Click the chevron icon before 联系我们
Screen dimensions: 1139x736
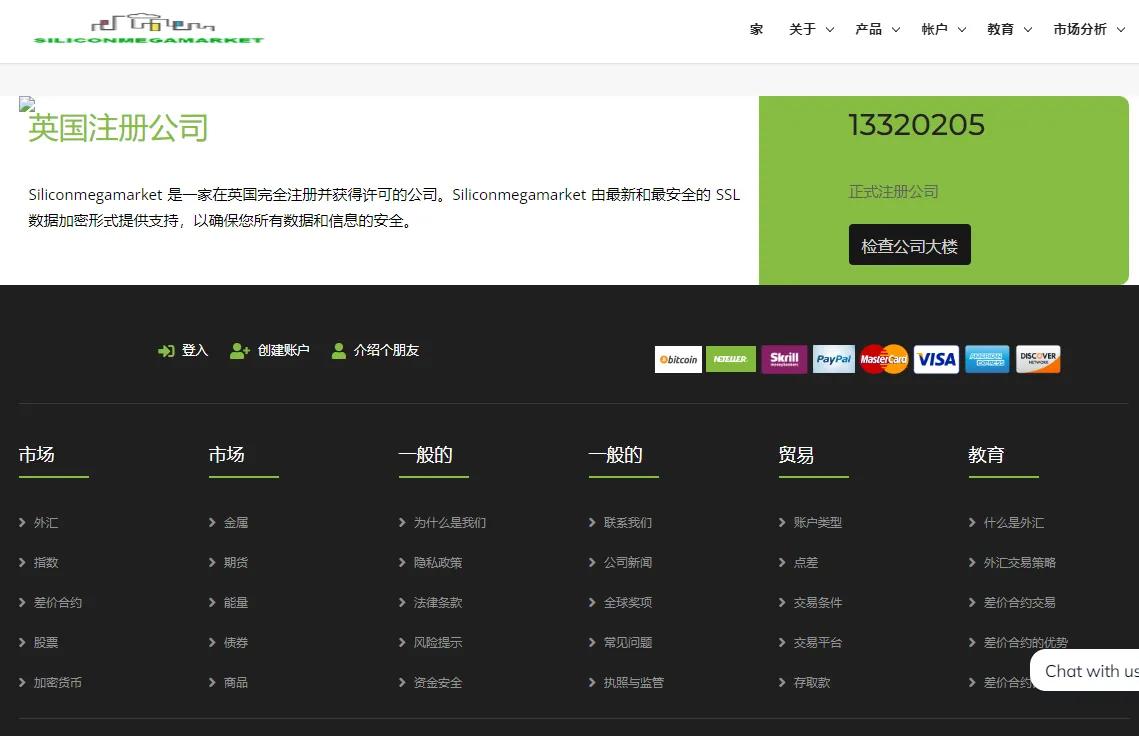coord(592,522)
